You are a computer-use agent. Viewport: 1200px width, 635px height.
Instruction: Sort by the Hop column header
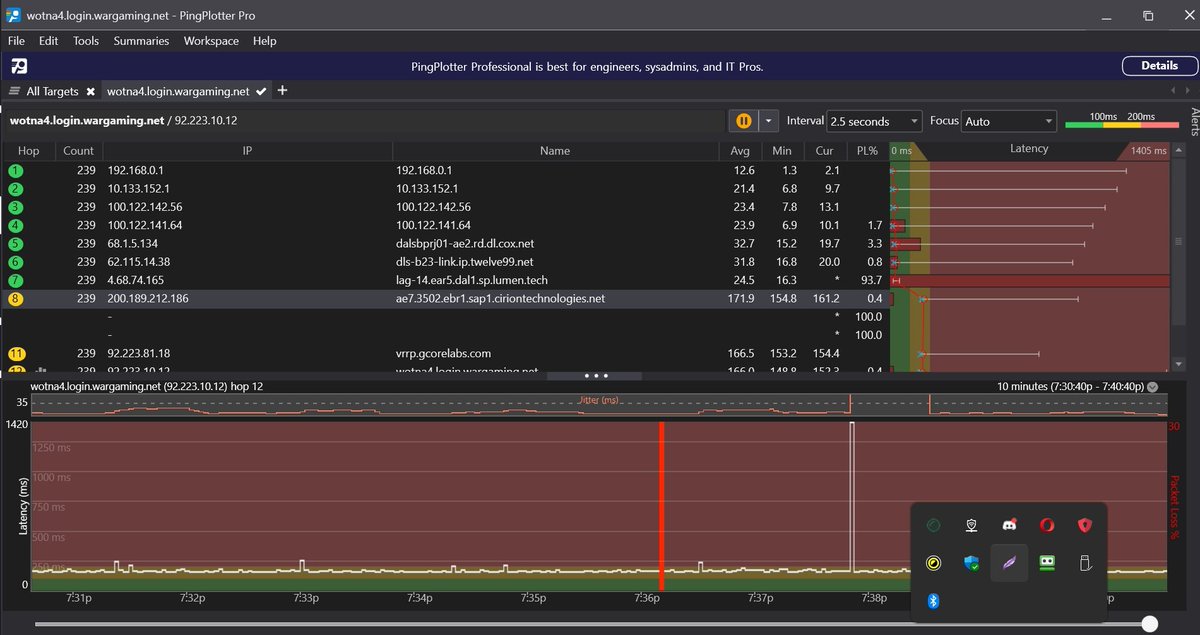click(x=29, y=150)
